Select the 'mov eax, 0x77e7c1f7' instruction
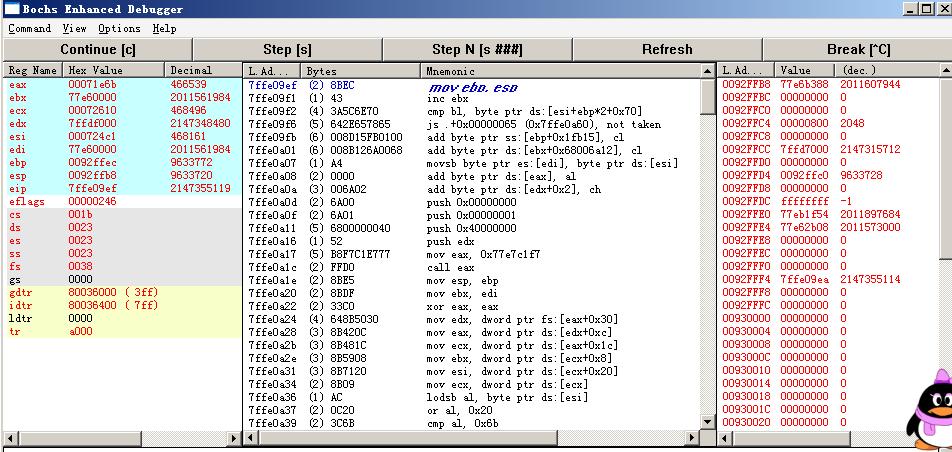Screen dimensions: 952x452 coord(472,255)
